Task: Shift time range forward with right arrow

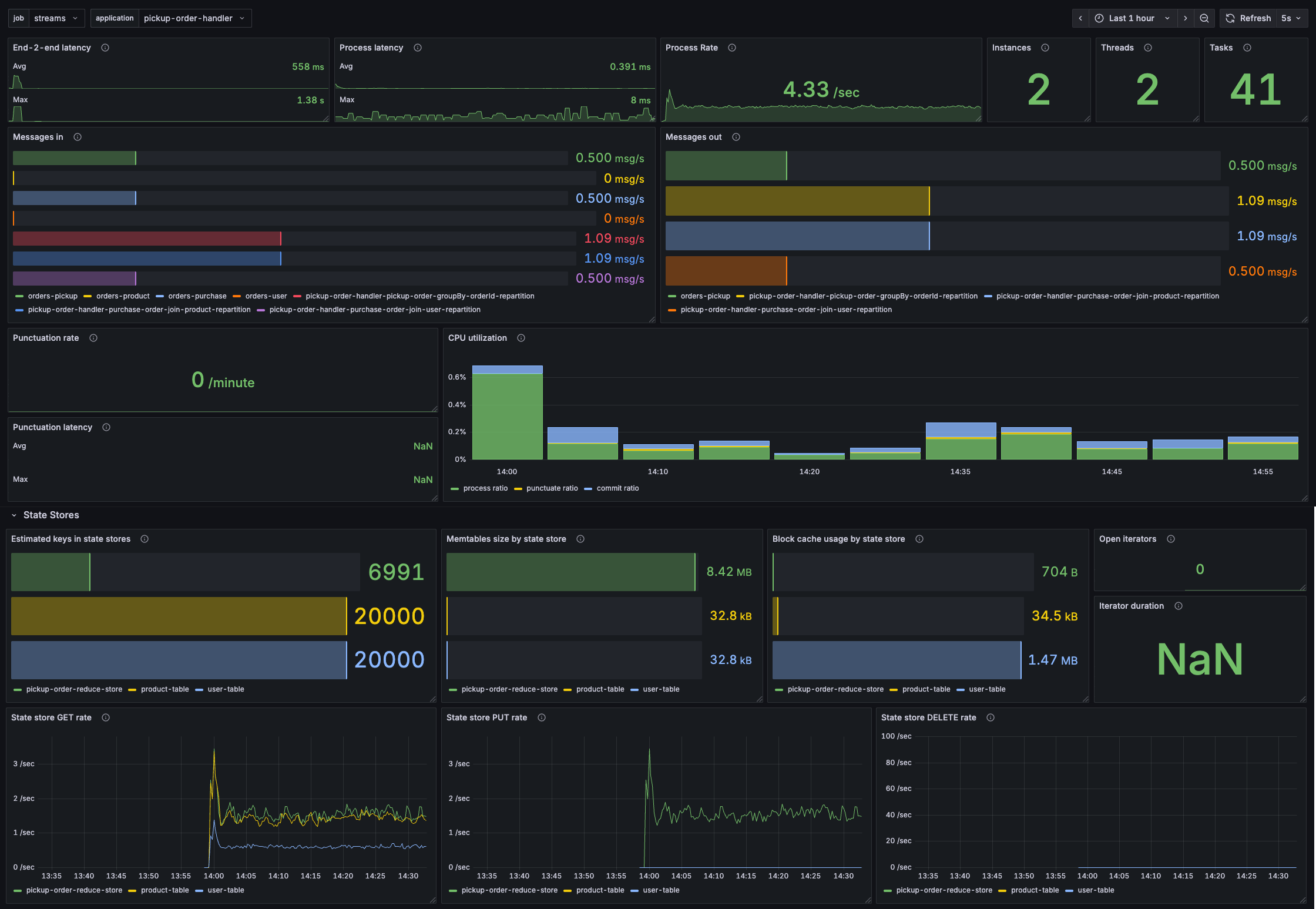Action: [1186, 18]
